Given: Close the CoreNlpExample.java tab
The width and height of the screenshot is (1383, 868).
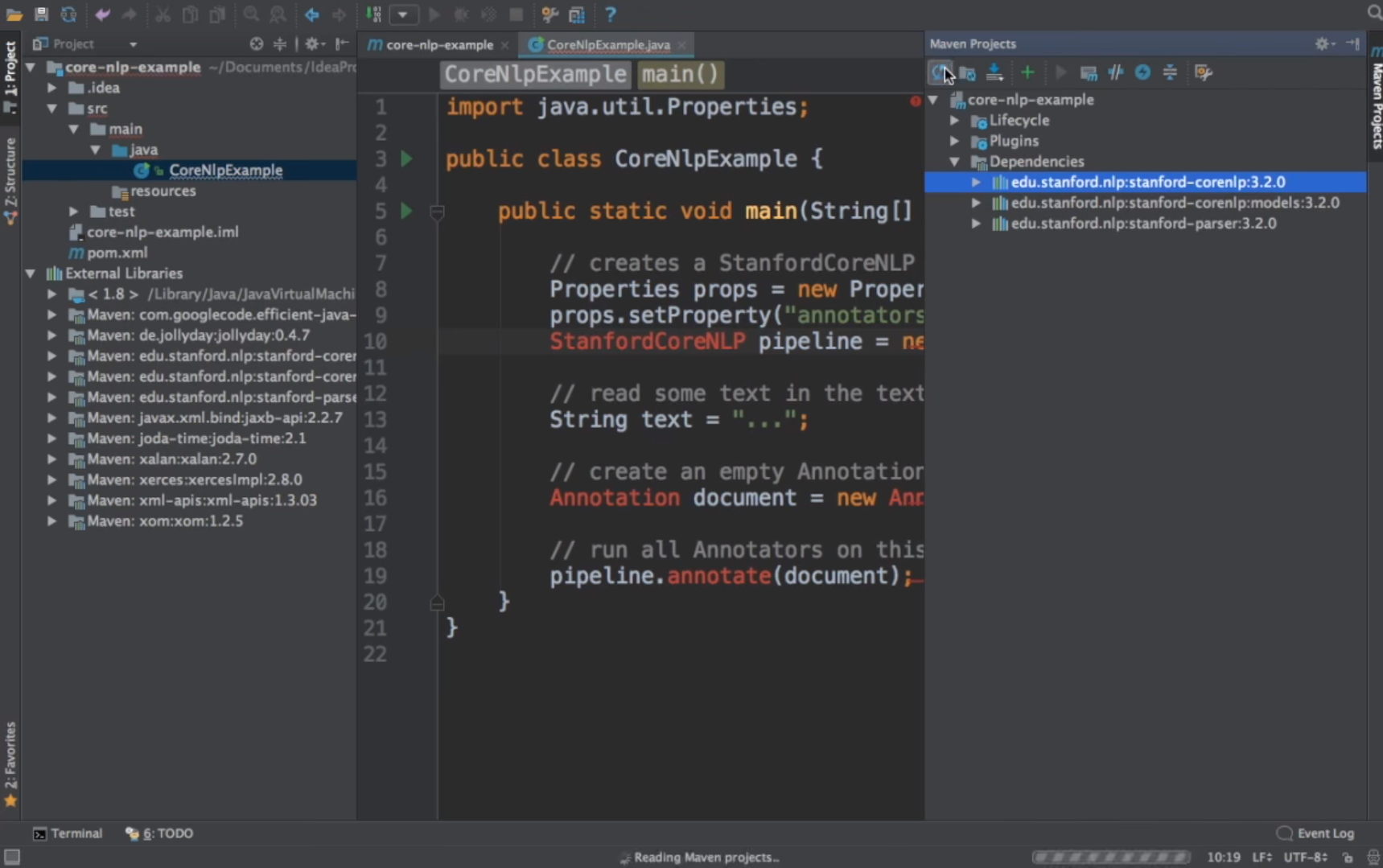Looking at the screenshot, I should [x=681, y=45].
